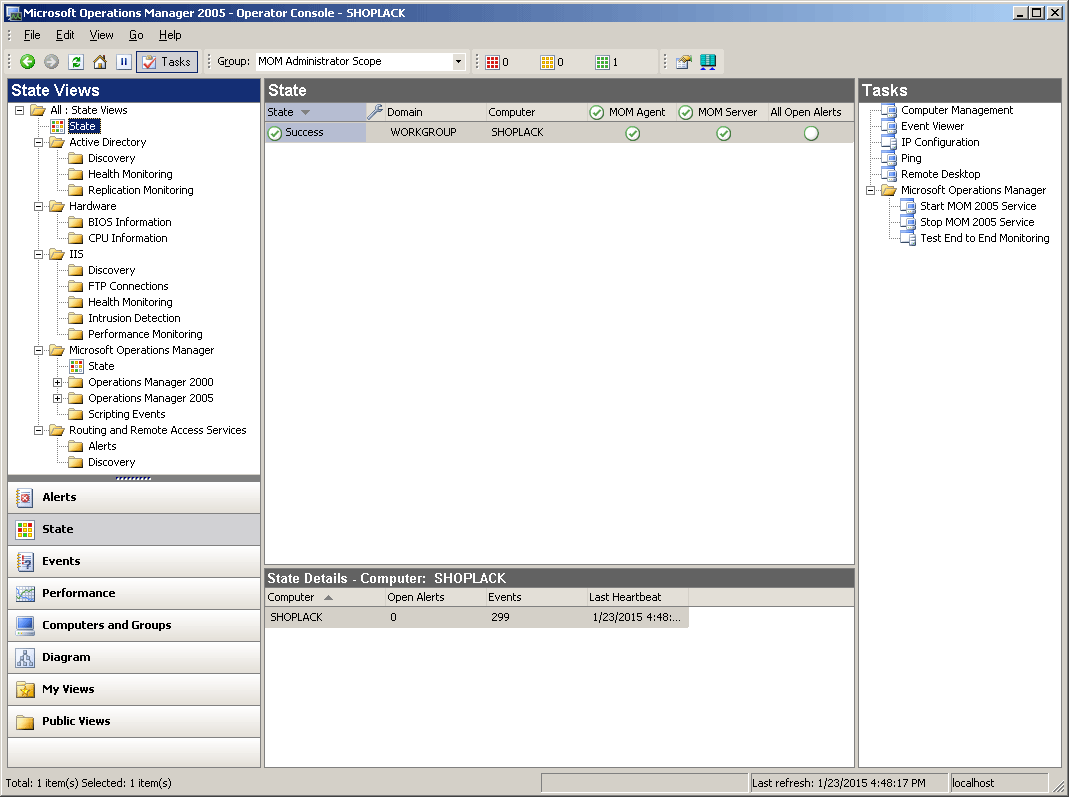Go to Home via the house icon
Viewport: 1069px width, 797px height.
pos(100,62)
